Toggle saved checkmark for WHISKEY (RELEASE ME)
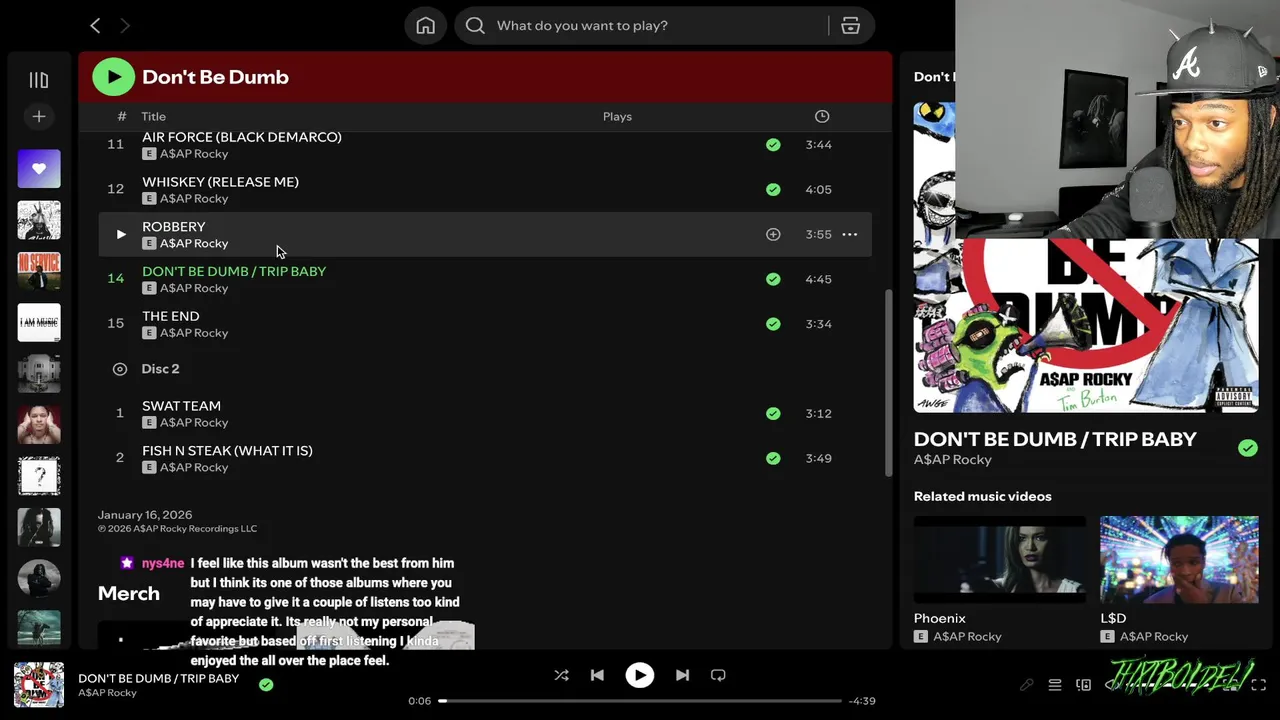Image resolution: width=1280 pixels, height=720 pixels. point(773,189)
